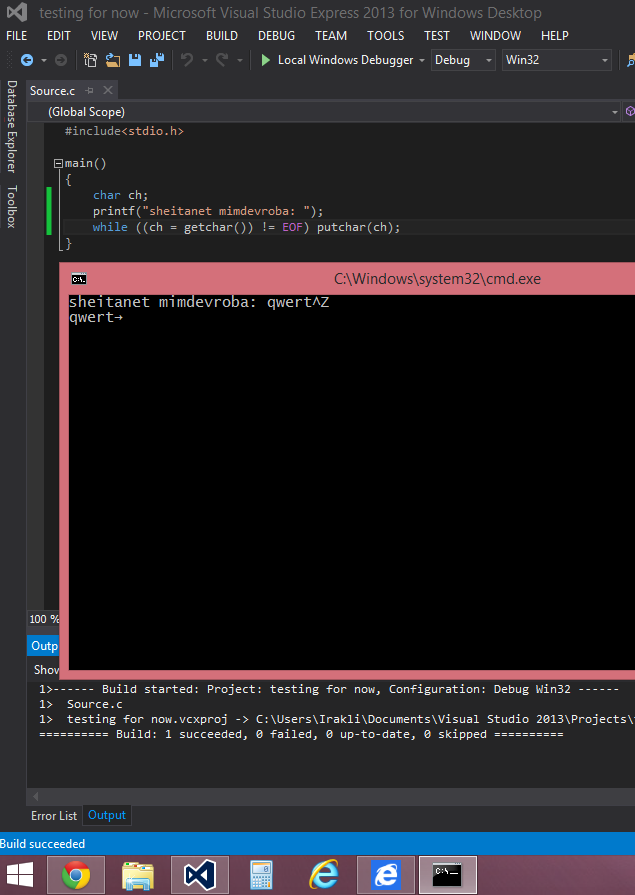Screen dimensions: 635x895
Task: Click the Source.c line in build output
Action: click(81, 704)
